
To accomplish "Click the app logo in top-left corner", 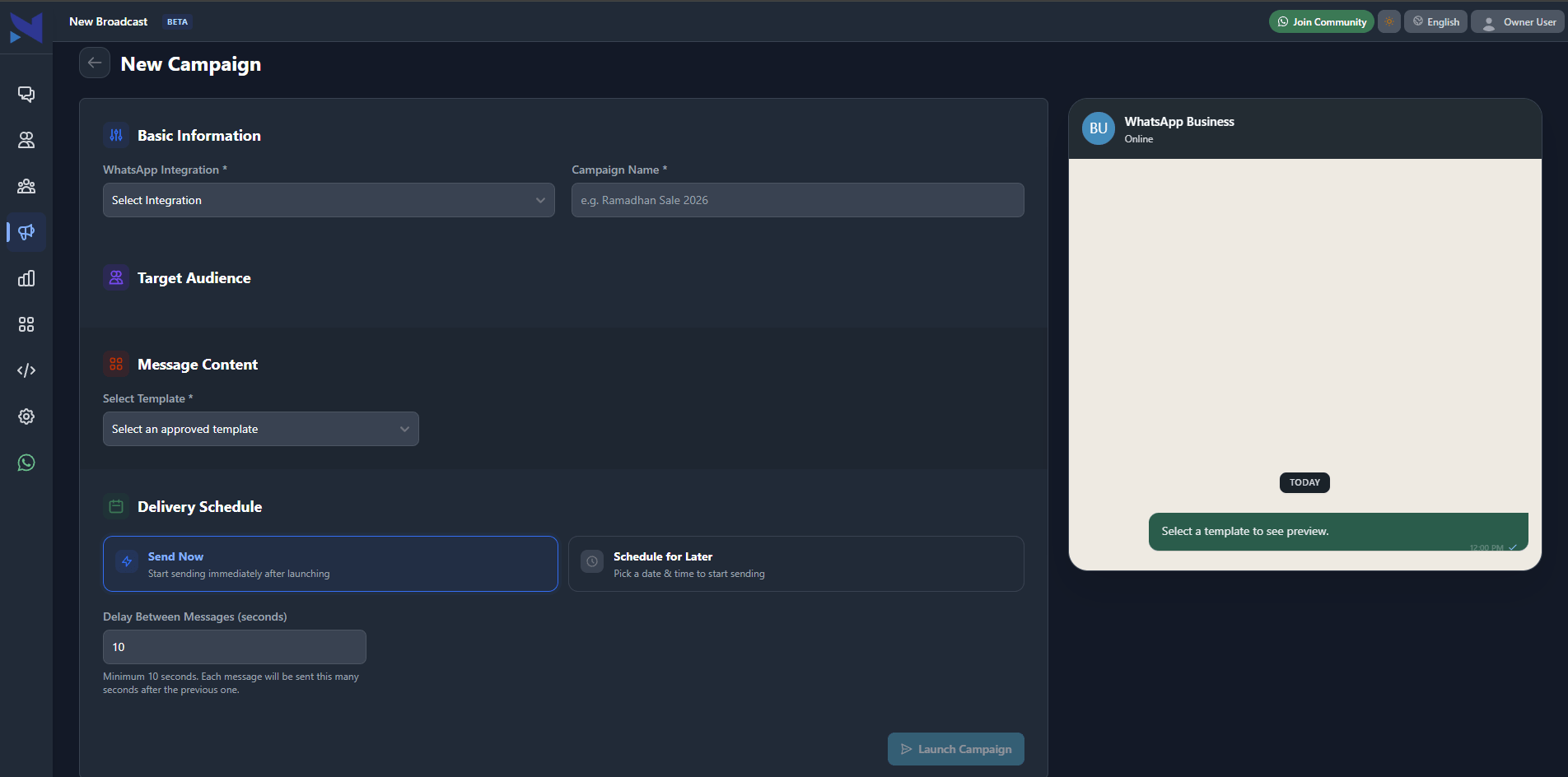I will point(26,28).
